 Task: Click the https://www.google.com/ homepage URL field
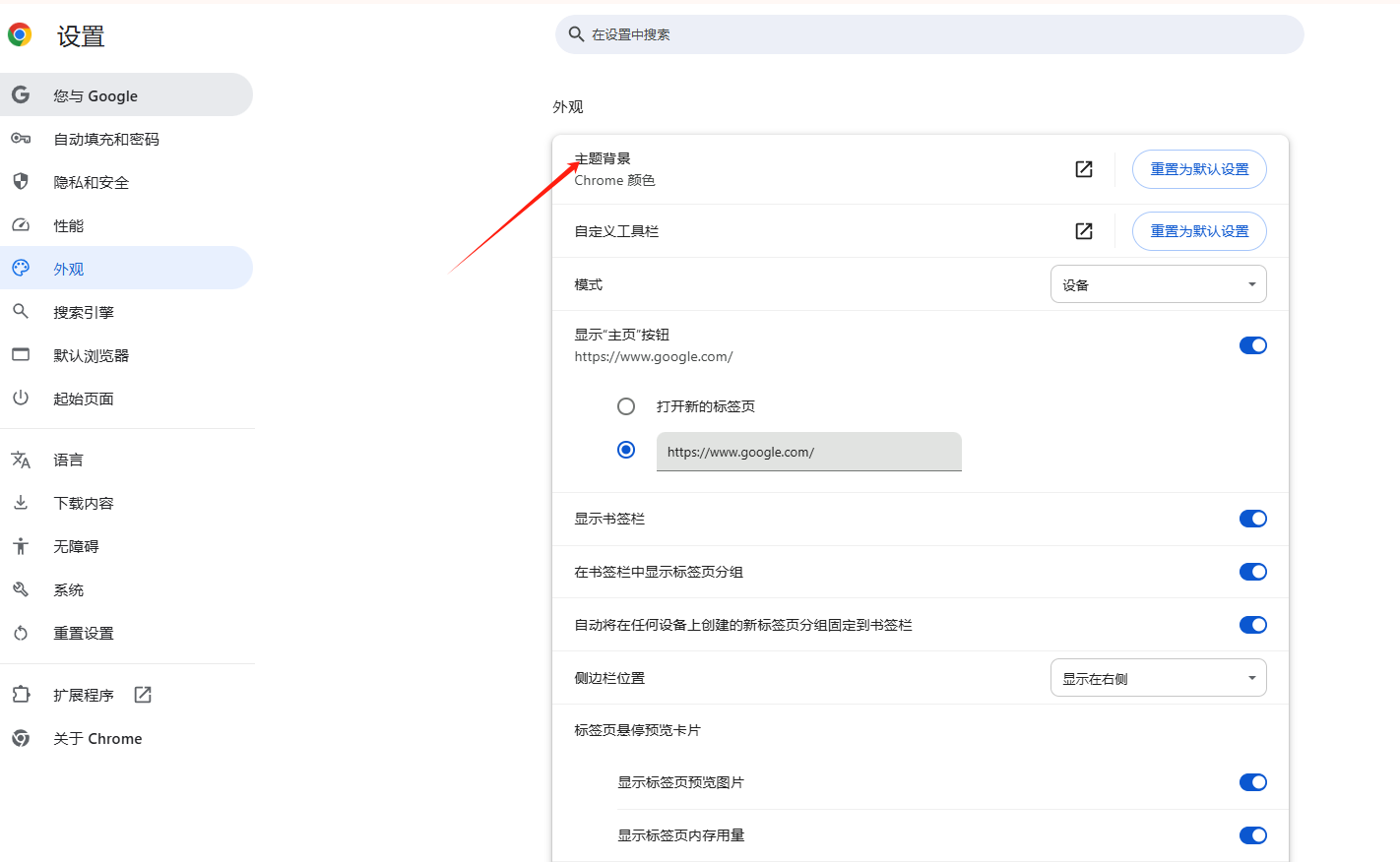(809, 452)
